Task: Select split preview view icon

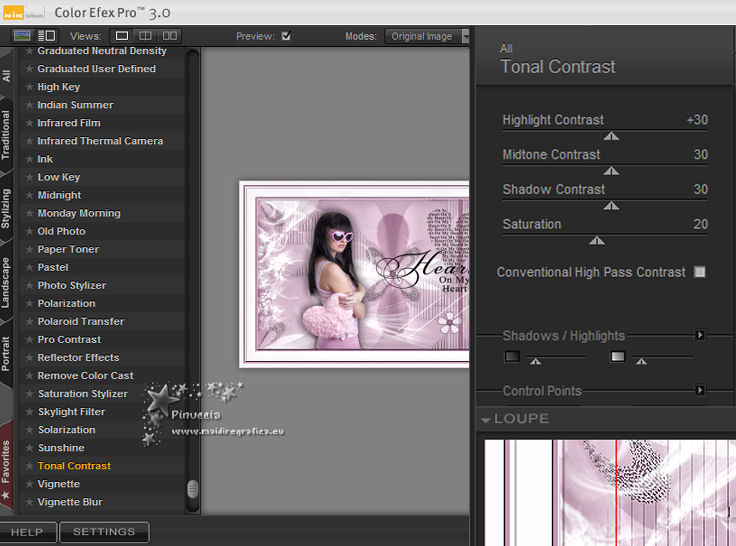Action: (x=146, y=36)
